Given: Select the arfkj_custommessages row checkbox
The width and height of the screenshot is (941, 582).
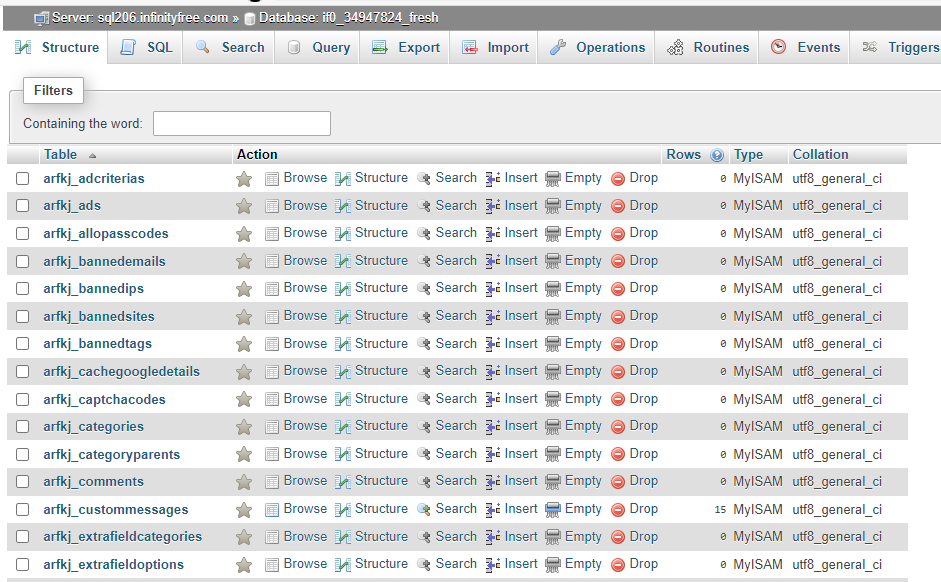Looking at the screenshot, I should pyautogui.click(x=22, y=510).
